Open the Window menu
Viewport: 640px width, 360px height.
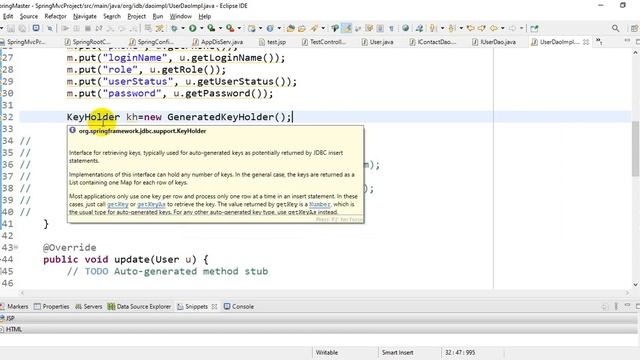pyautogui.click(x=180, y=16)
